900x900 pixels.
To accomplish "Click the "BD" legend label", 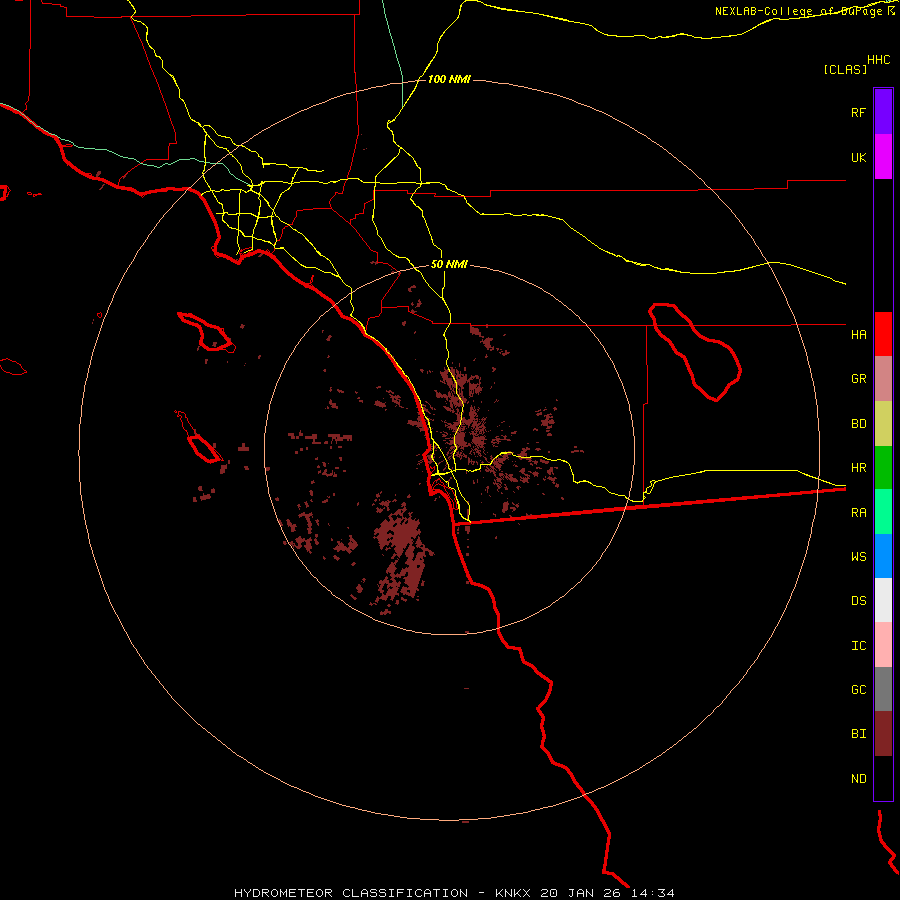I will (x=858, y=424).
